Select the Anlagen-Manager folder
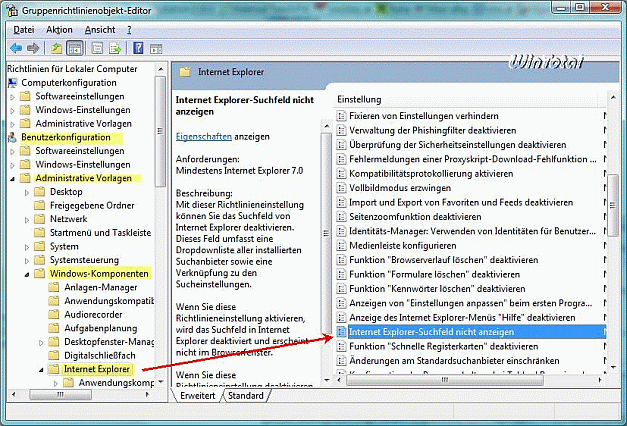The image size is (627, 426). point(101,287)
